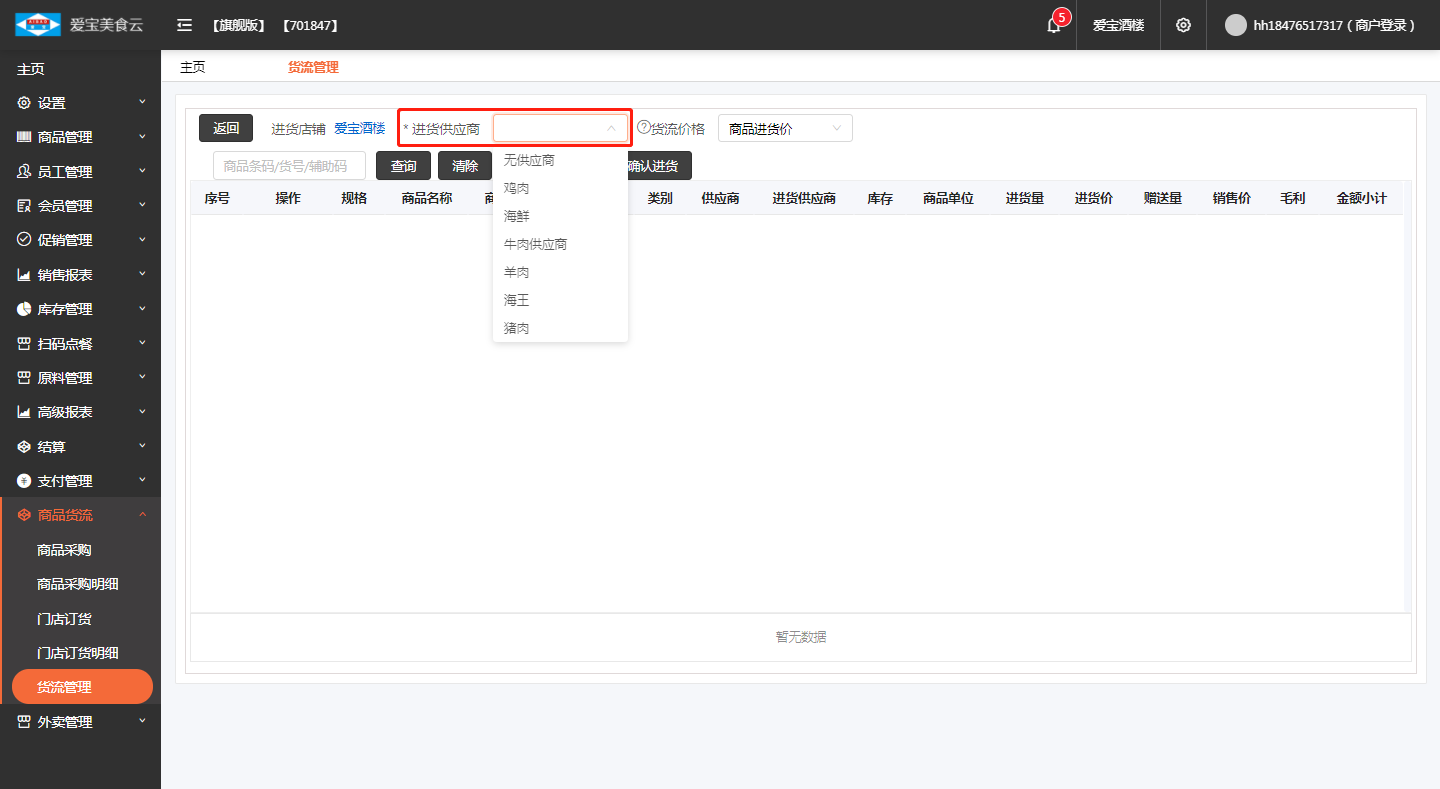Screen dimensions: 1440x789
Task: Click the user avatar icon
Action: (1236, 25)
